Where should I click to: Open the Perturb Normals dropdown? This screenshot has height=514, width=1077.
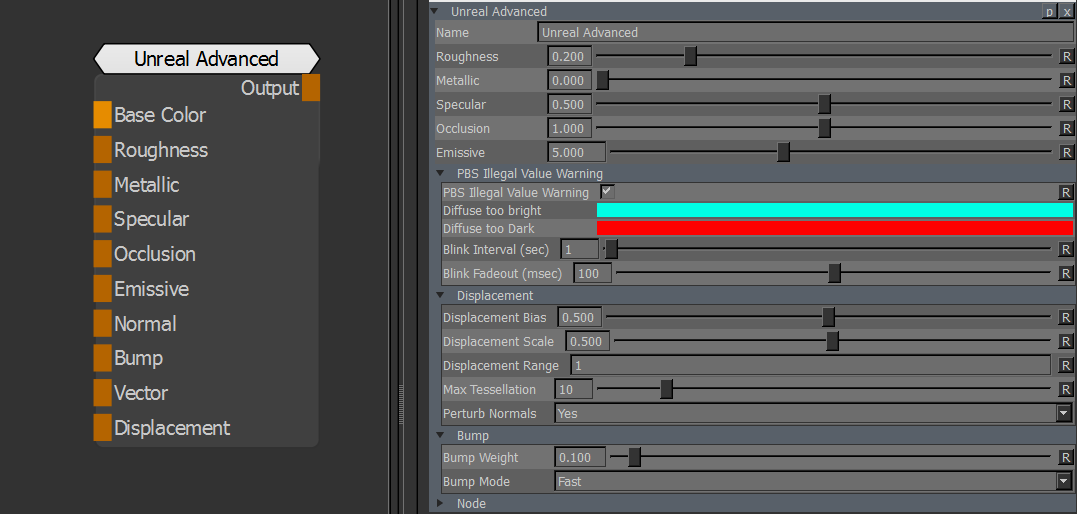click(1063, 414)
